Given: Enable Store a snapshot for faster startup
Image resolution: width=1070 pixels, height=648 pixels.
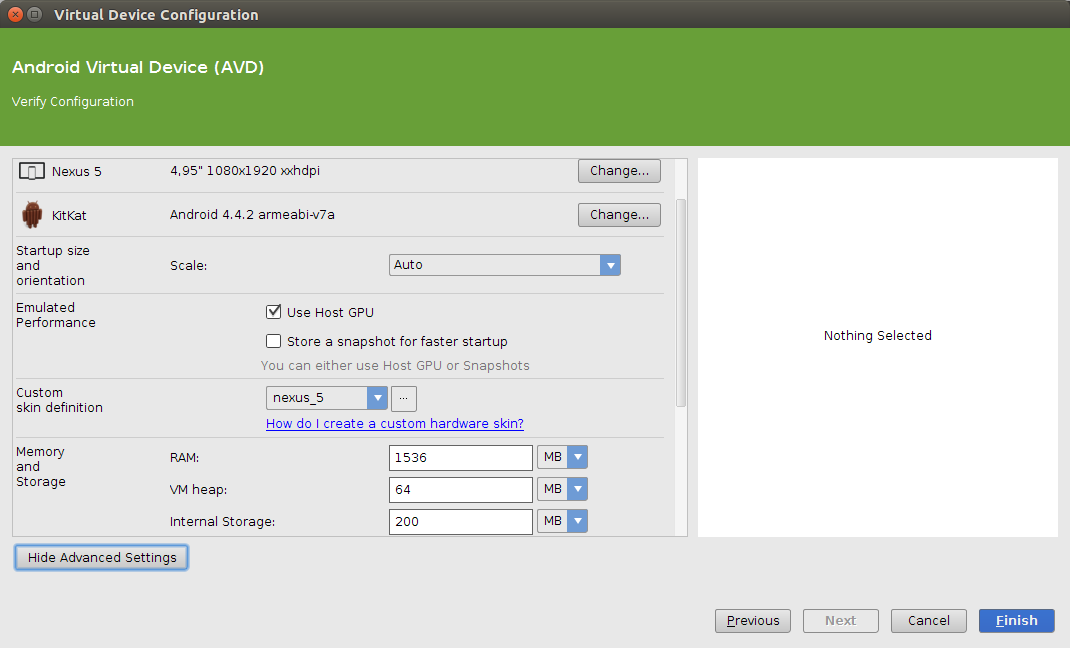Looking at the screenshot, I should 274,341.
